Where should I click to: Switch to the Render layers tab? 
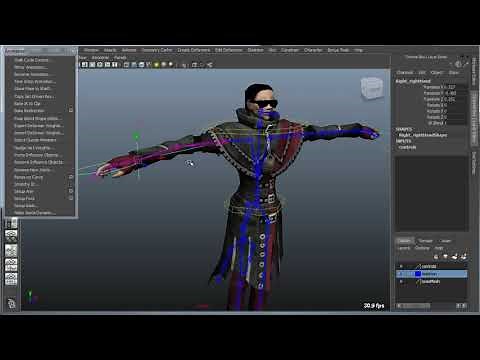pyautogui.click(x=426, y=241)
